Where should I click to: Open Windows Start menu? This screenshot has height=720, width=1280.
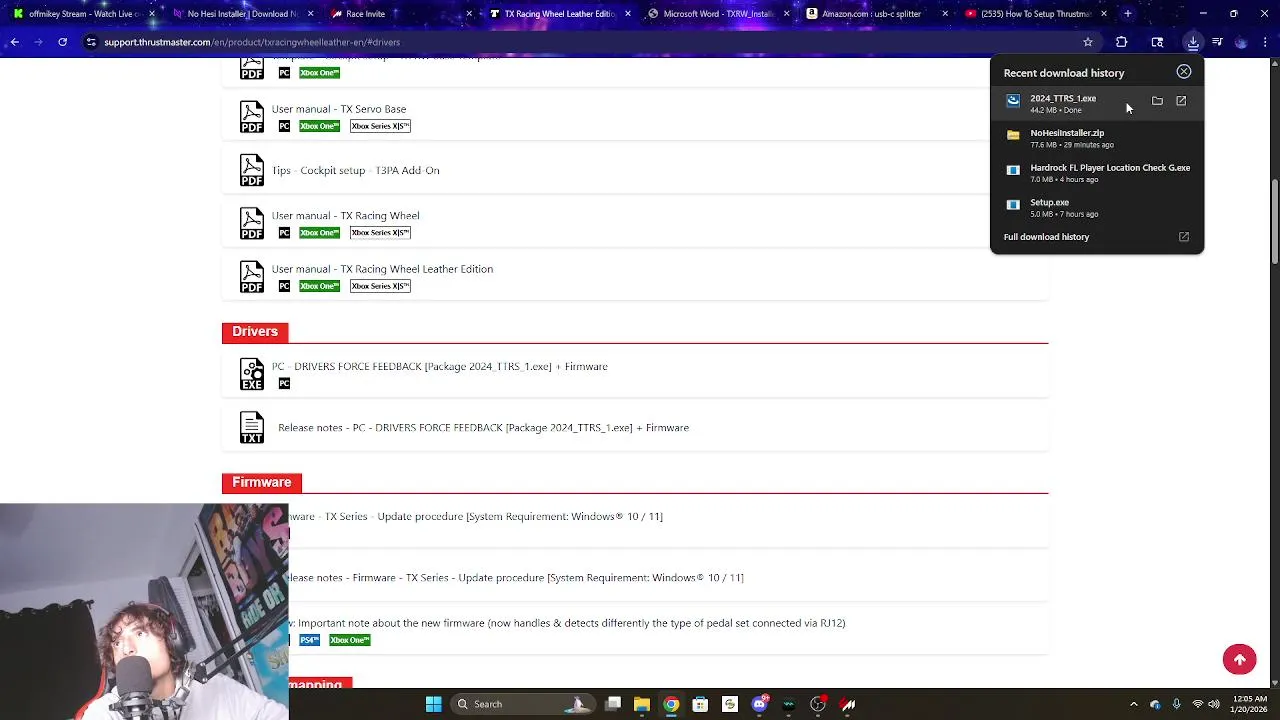point(433,704)
